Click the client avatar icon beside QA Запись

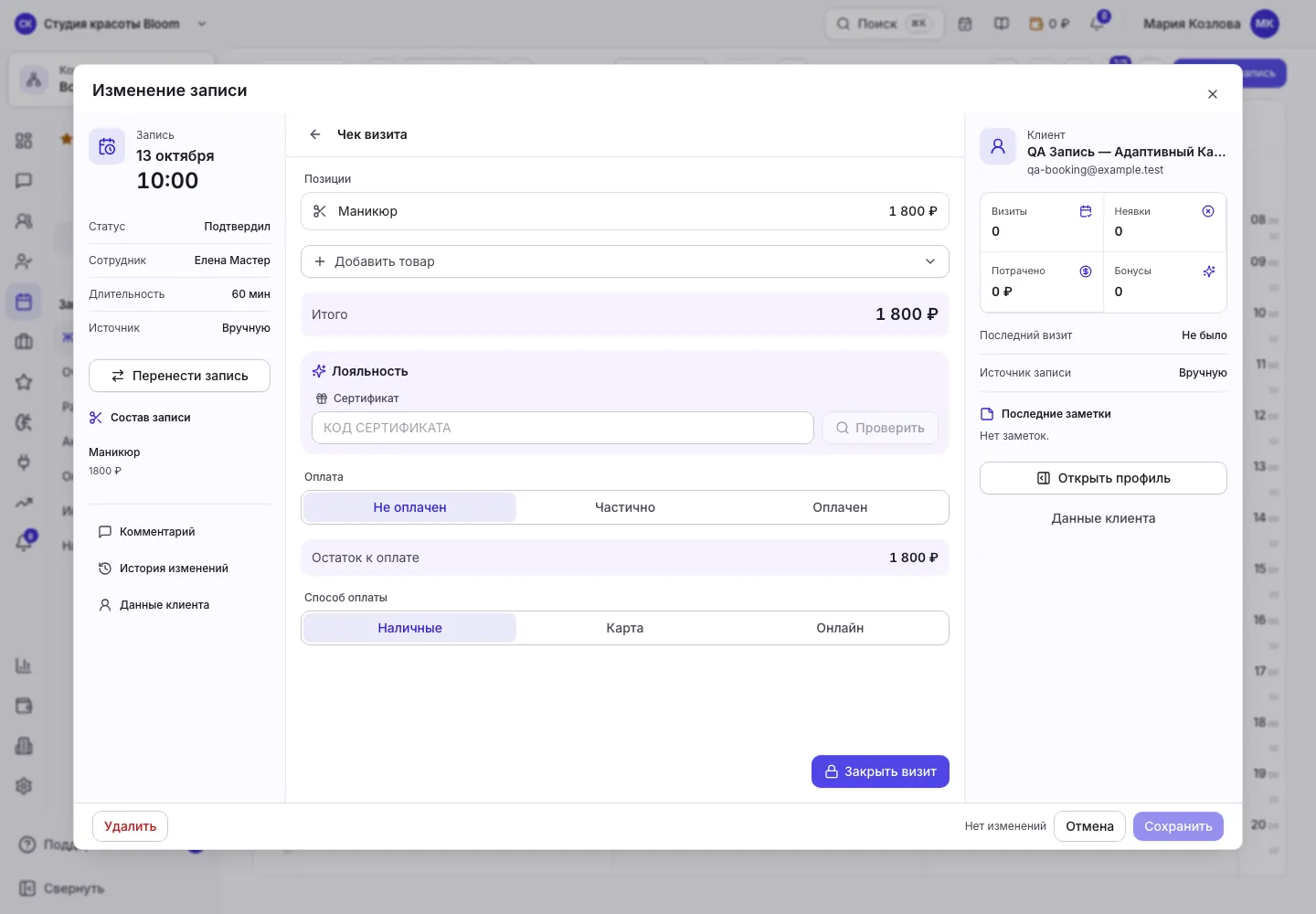[998, 146]
